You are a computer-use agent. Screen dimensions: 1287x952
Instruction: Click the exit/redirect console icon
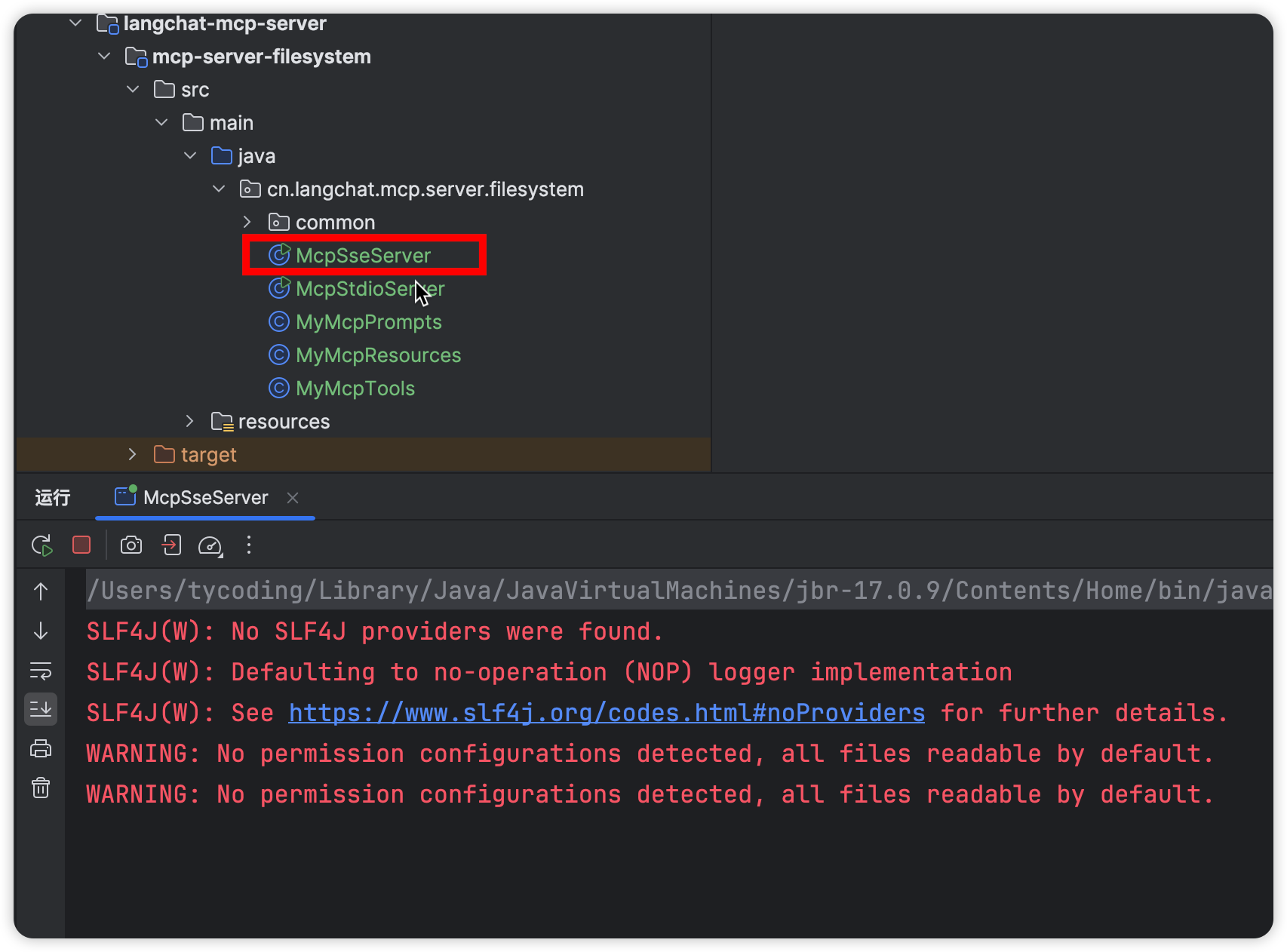172,545
